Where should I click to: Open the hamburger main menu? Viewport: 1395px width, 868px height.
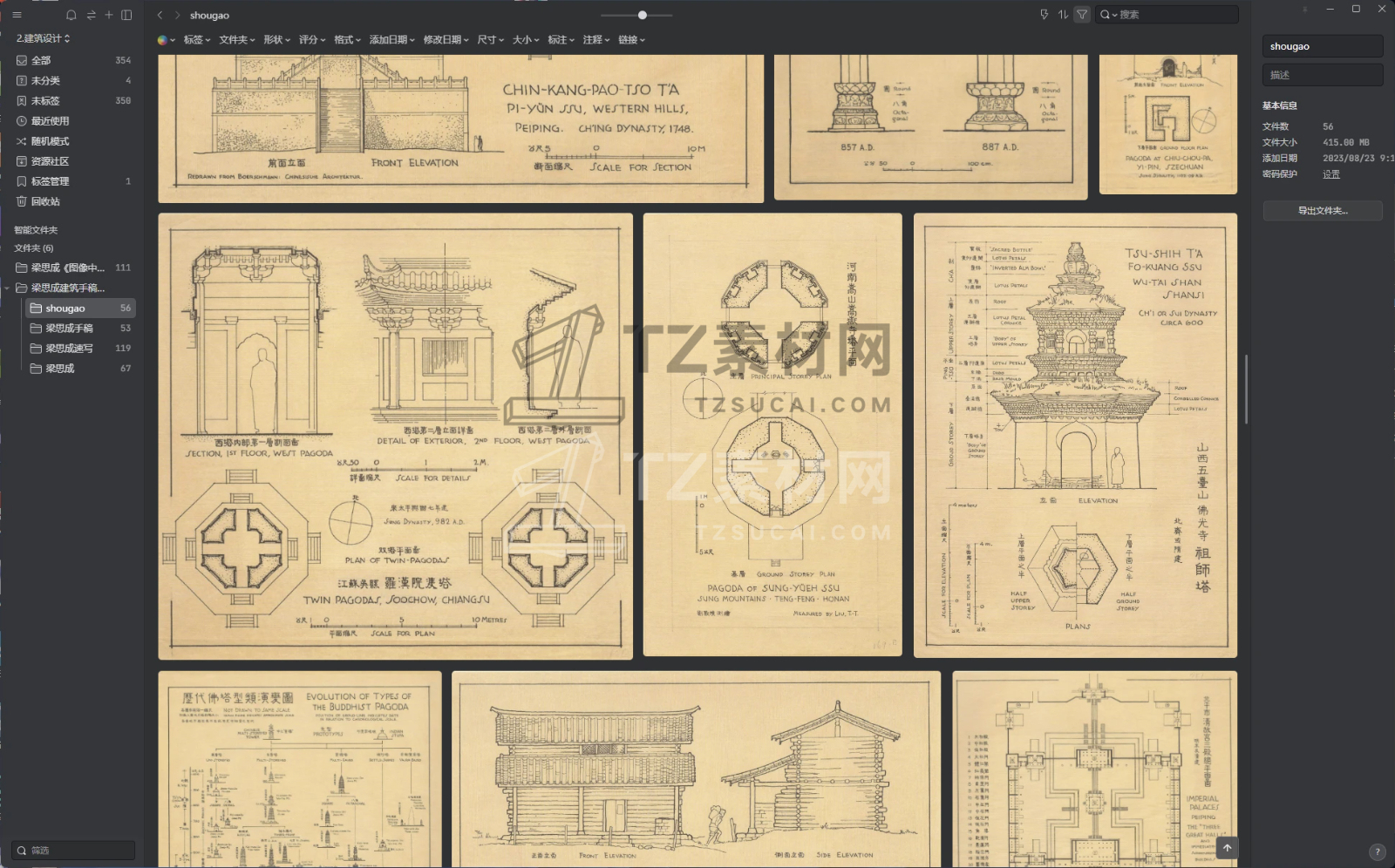coord(17,15)
